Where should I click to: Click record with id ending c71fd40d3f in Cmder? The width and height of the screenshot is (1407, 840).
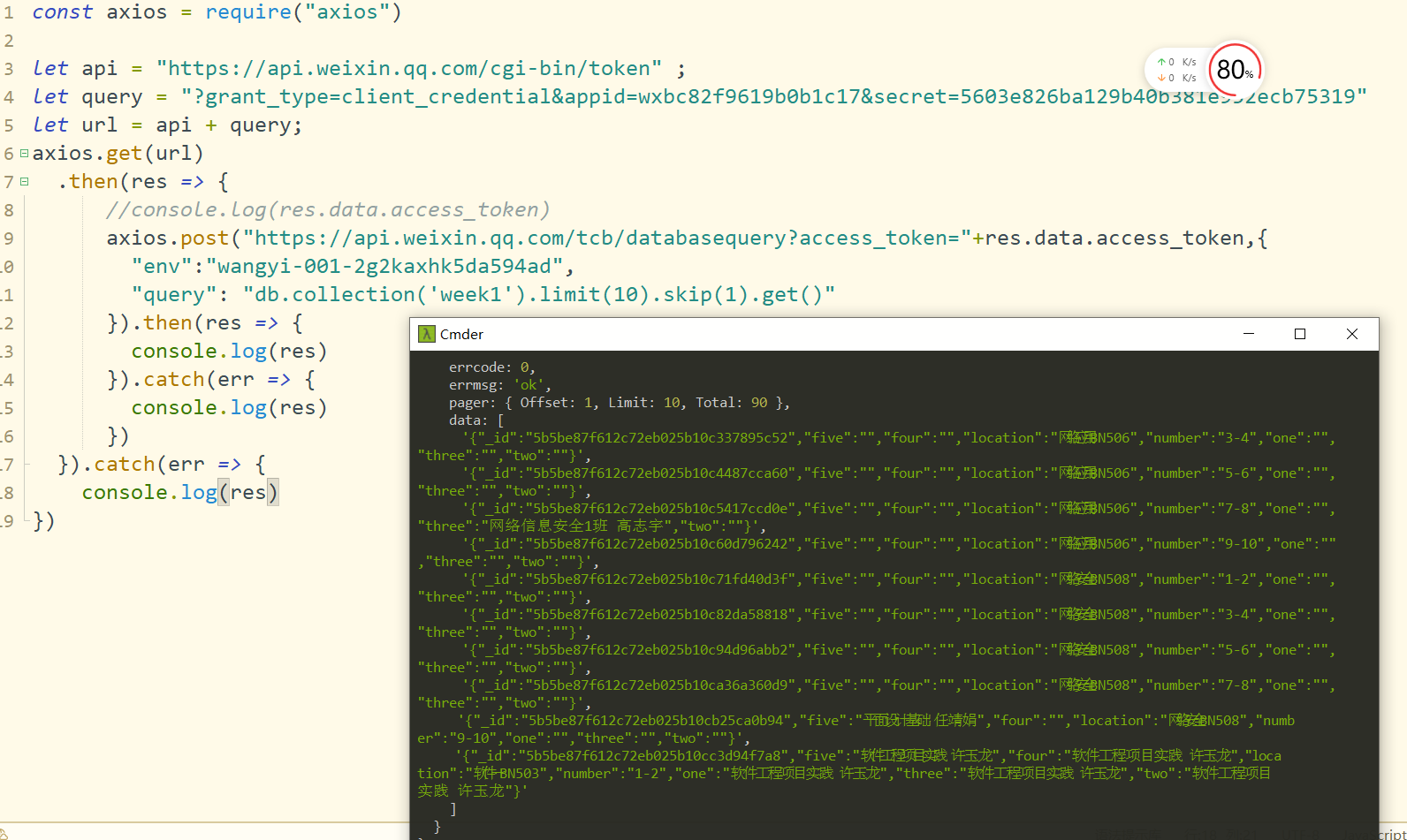[876, 588]
